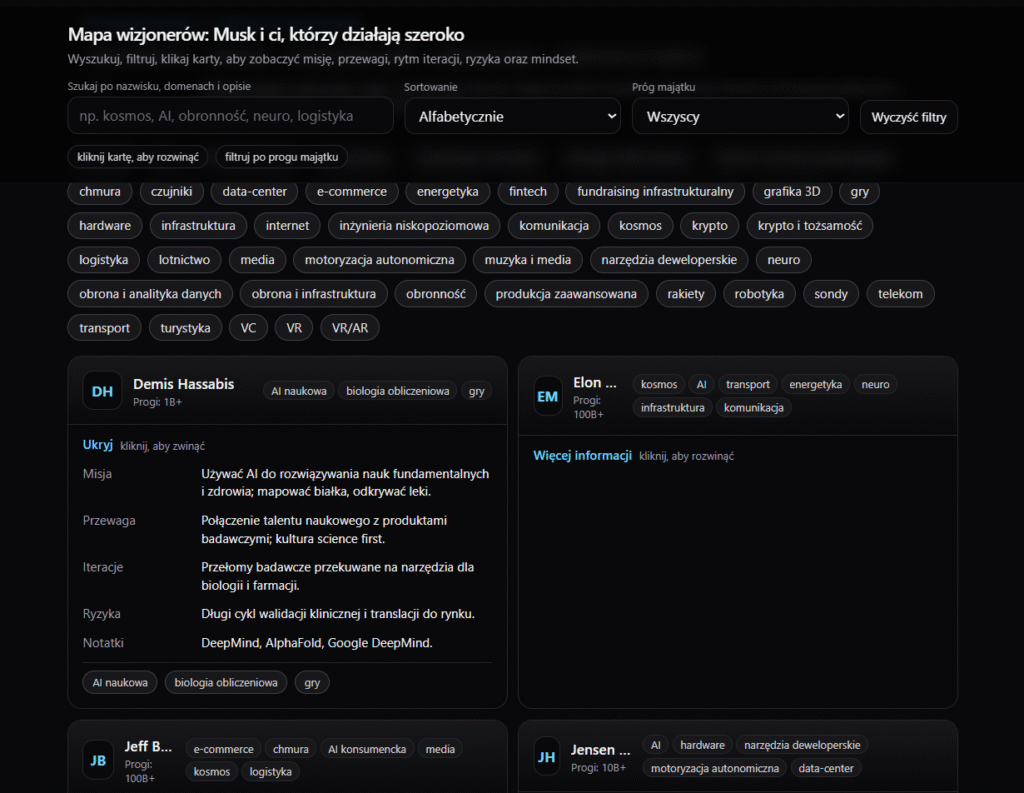Click the Demis Hassabis card title

point(184,384)
